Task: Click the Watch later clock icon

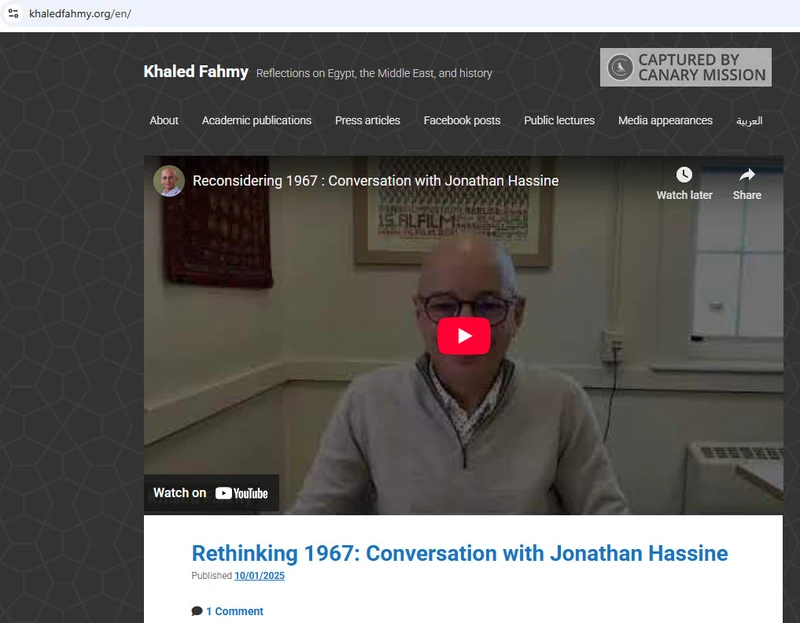Action: 684,175
